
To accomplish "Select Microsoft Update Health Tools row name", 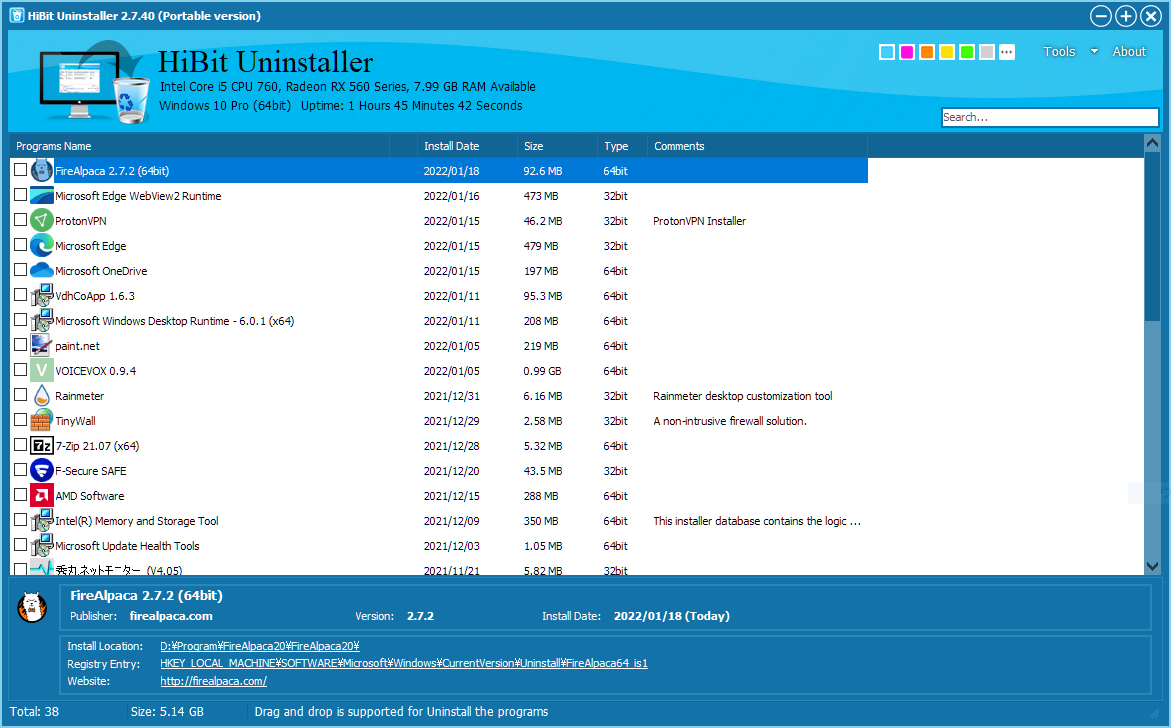I will click(127, 546).
